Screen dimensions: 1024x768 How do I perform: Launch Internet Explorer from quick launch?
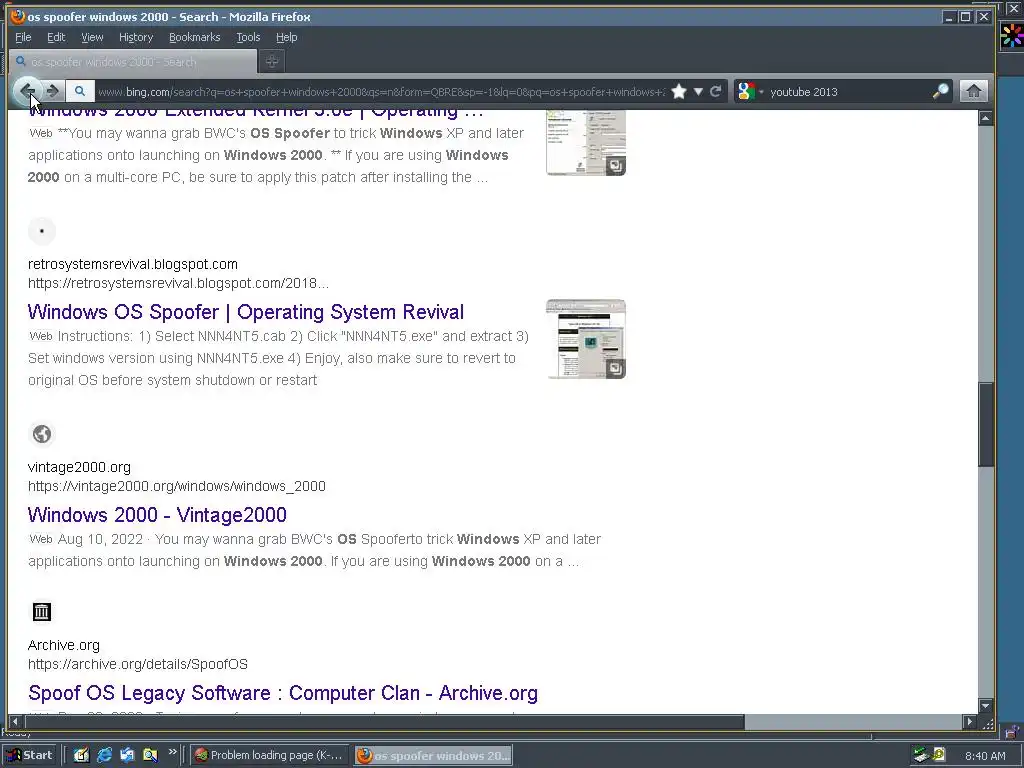(104, 756)
